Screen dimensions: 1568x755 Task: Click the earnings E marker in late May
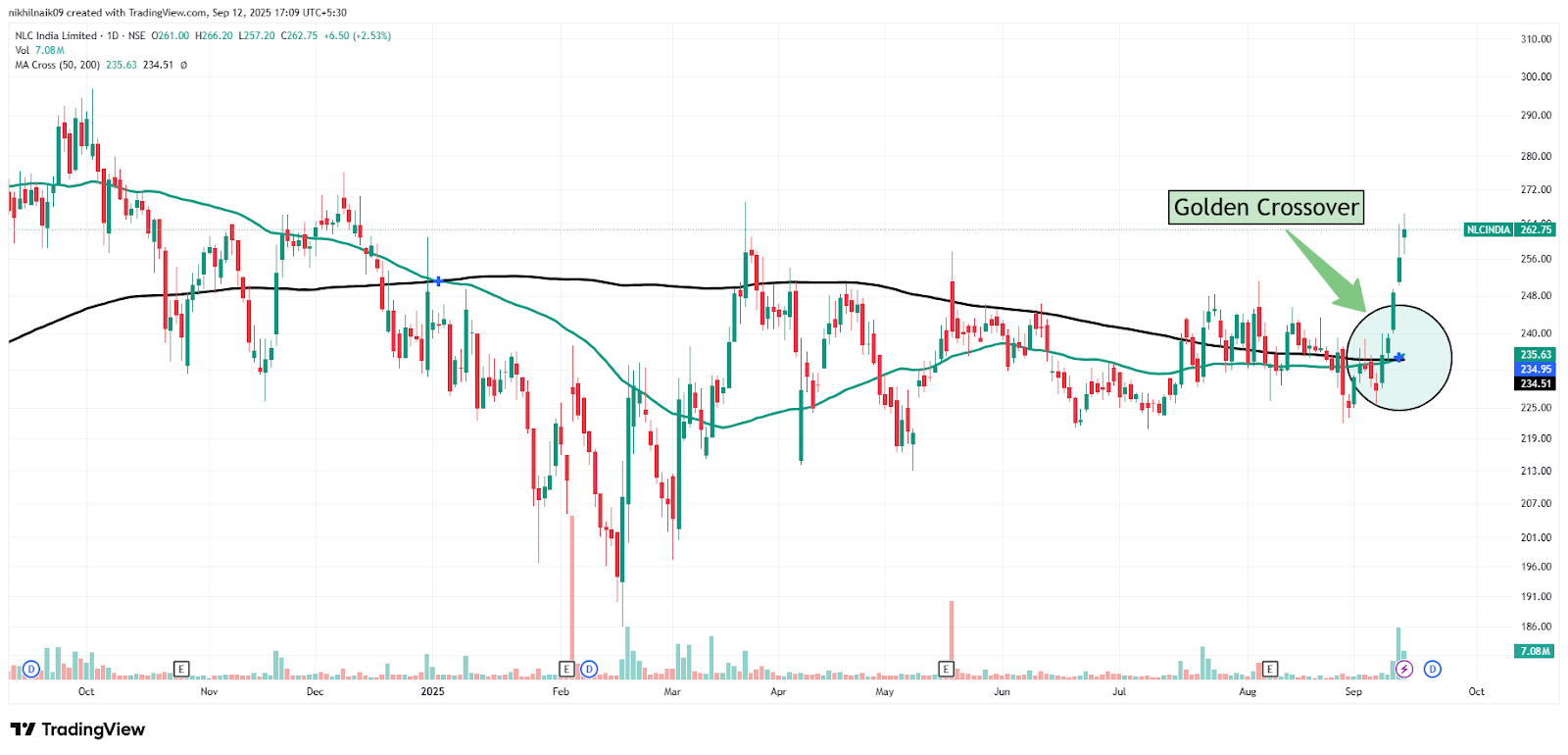[946, 669]
